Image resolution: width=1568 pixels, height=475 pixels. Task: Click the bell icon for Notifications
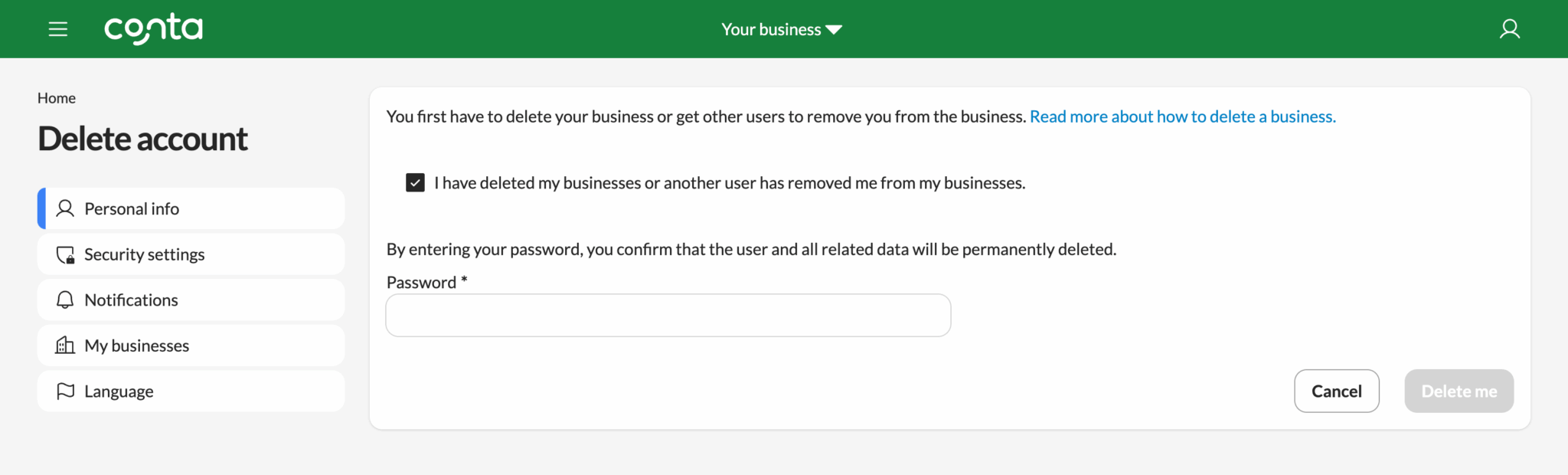point(65,300)
